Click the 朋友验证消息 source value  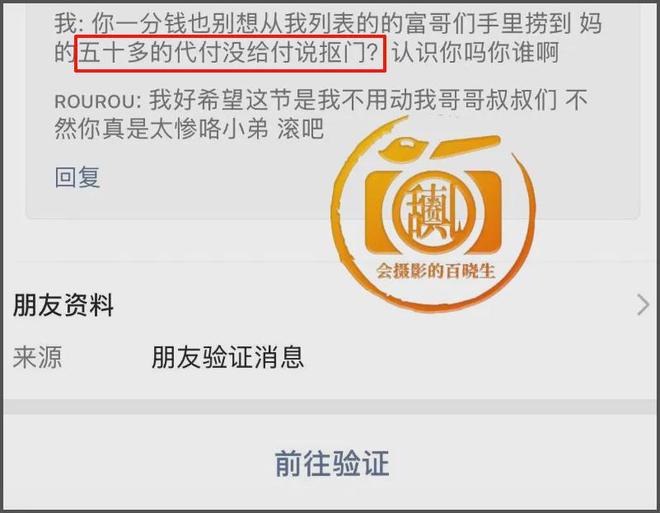click(x=228, y=357)
